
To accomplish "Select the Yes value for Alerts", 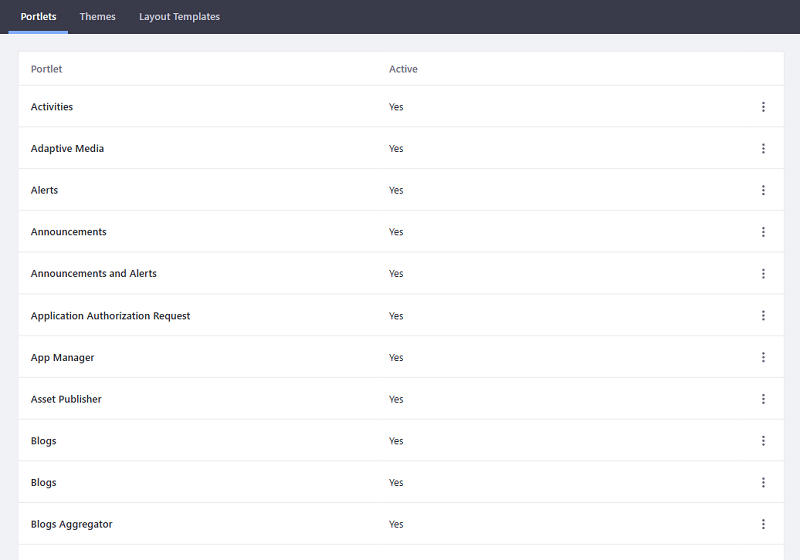I will coord(396,190).
